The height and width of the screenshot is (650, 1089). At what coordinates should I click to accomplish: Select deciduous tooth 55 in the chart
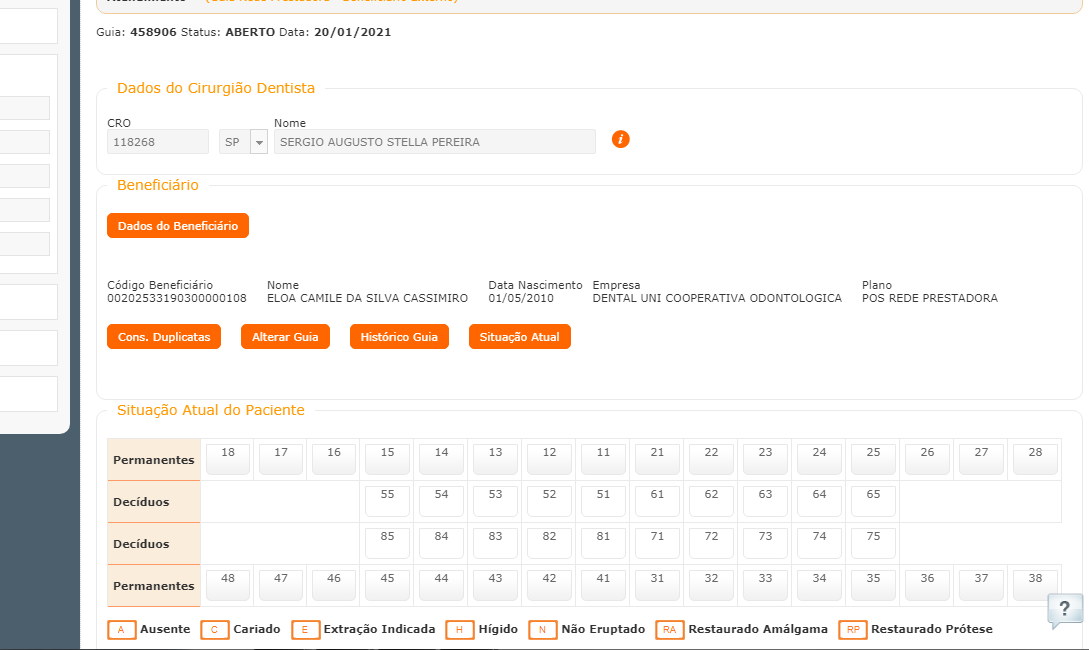[x=387, y=500]
